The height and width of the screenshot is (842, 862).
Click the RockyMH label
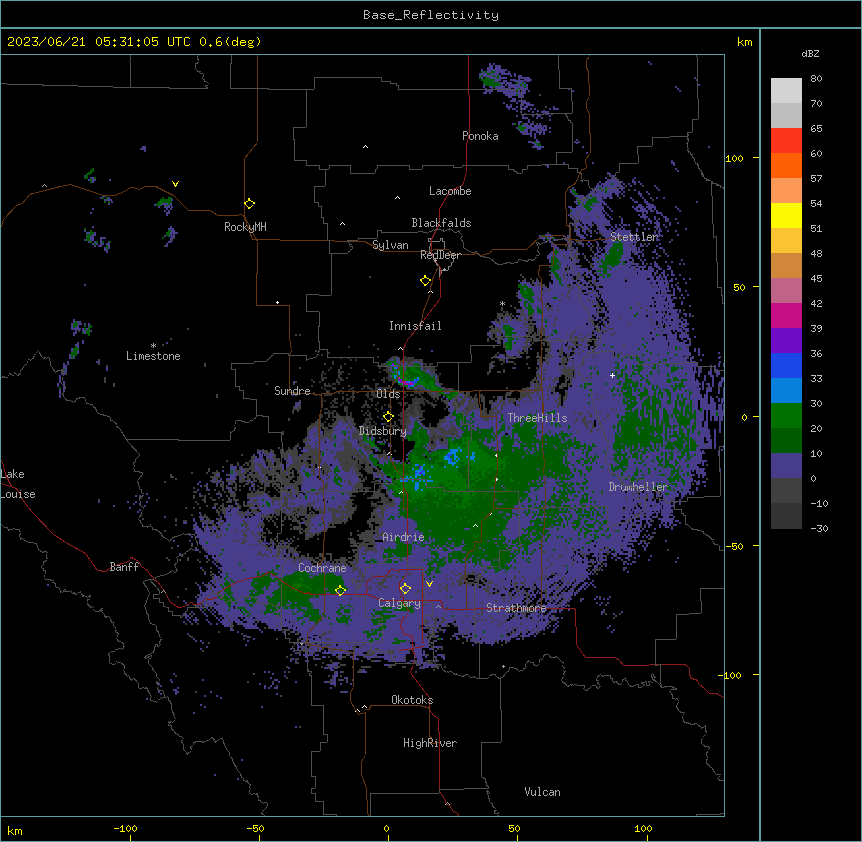[x=245, y=227]
